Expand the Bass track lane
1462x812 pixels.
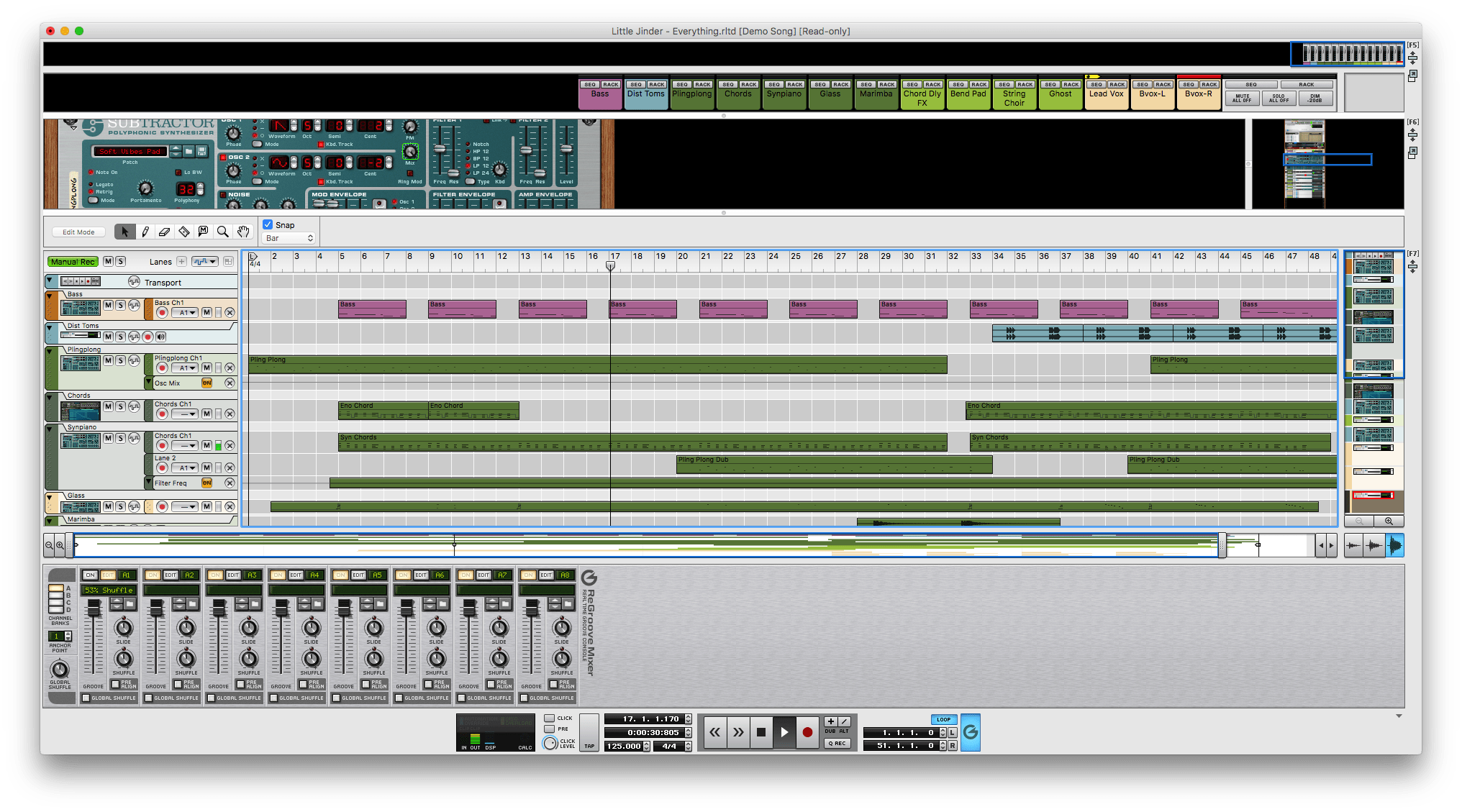tap(51, 296)
